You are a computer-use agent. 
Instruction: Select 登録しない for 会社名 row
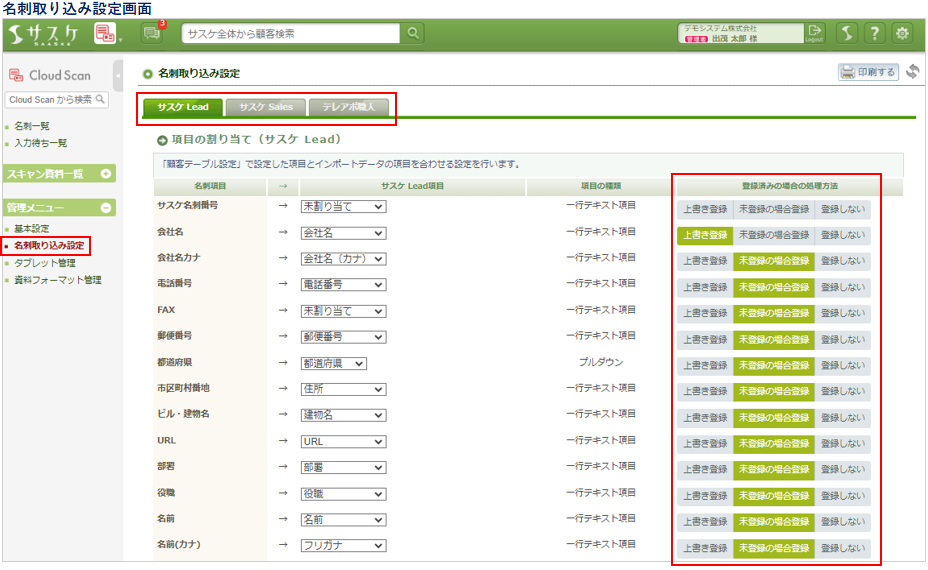tap(843, 235)
